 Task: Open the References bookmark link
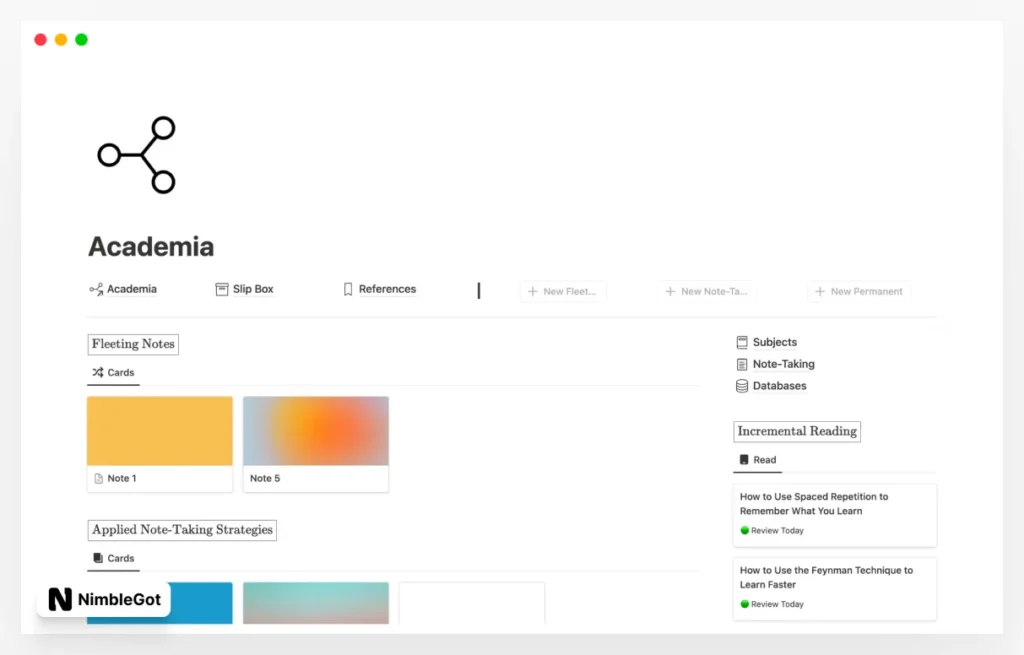tap(387, 289)
